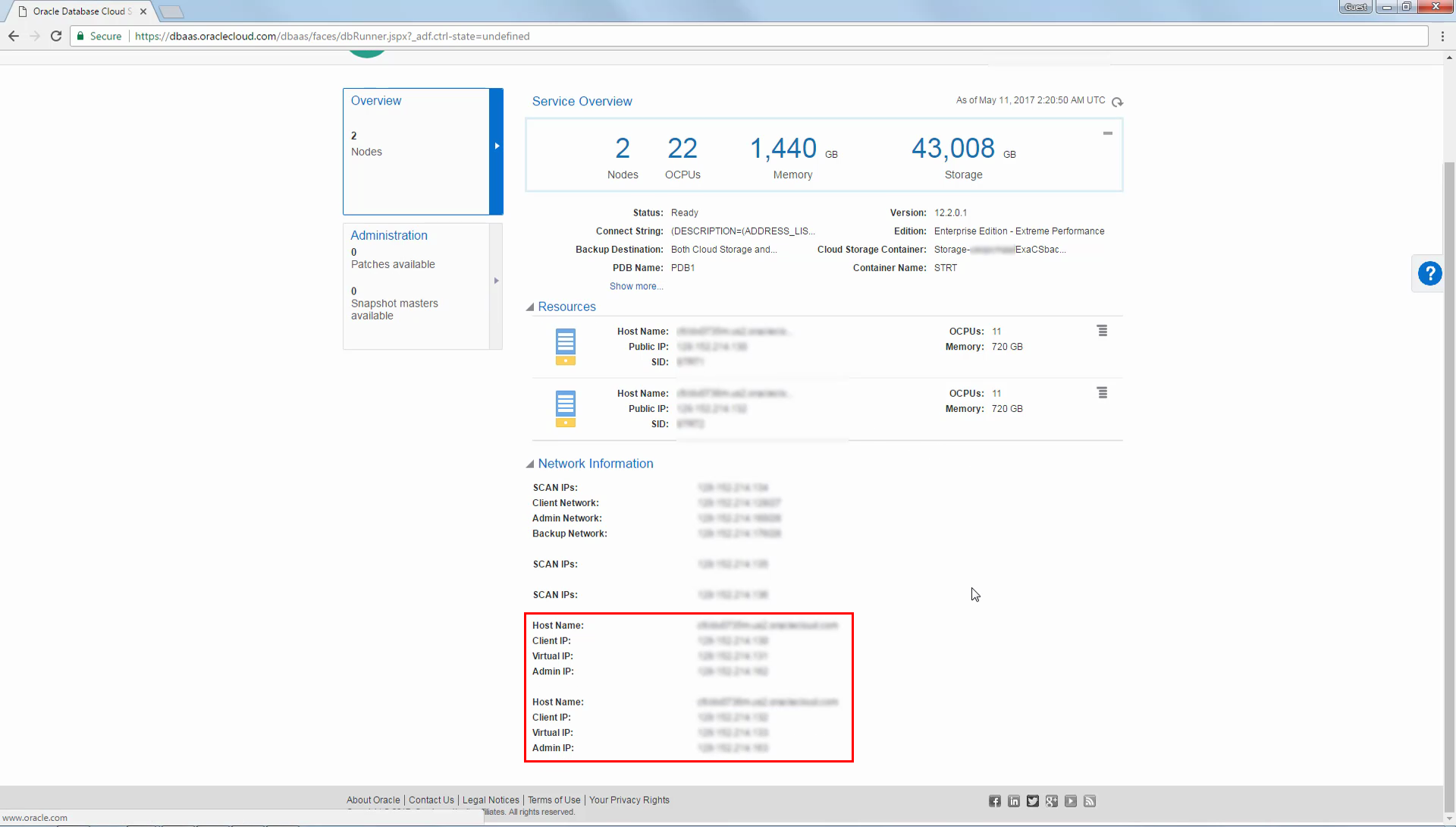
Task: Open the About Oracle link
Action: click(373, 800)
